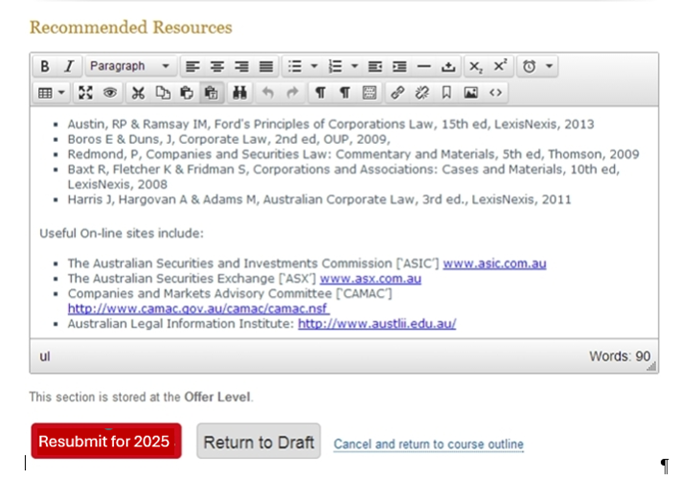Apply subscript formatting
Screen dimensions: 680x480
pos(476,66)
